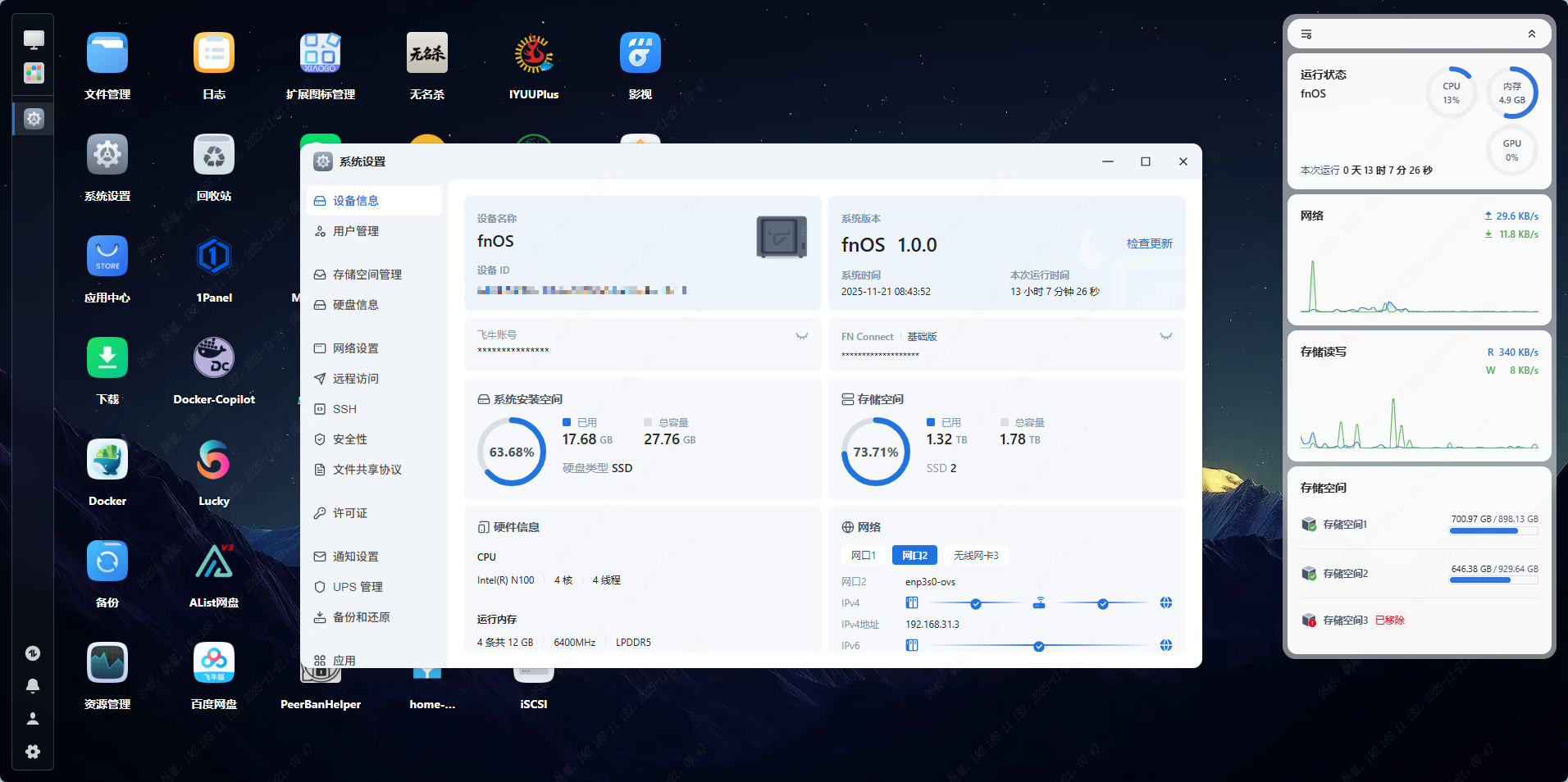Open the user profile icon in the dock

pyautogui.click(x=33, y=718)
